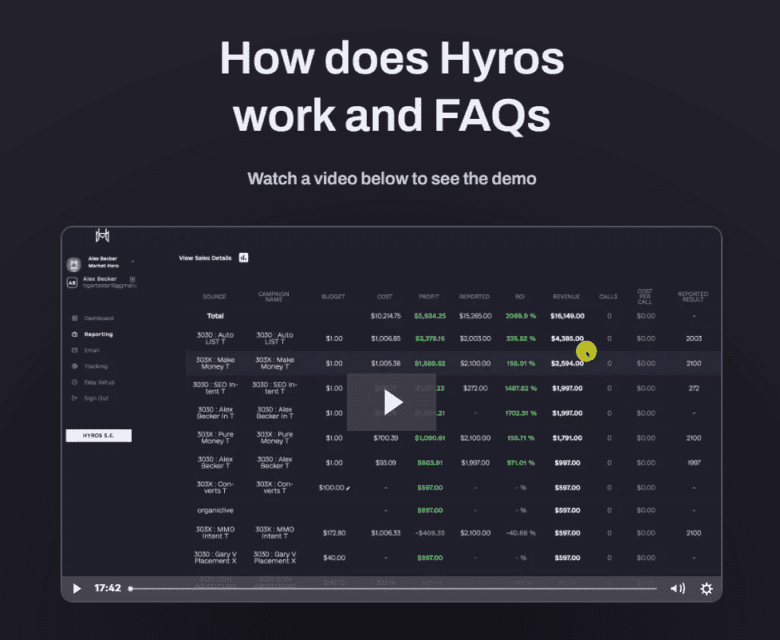Click the HYROS S.E. button
Image resolution: width=780 pixels, height=640 pixels.
coord(98,436)
